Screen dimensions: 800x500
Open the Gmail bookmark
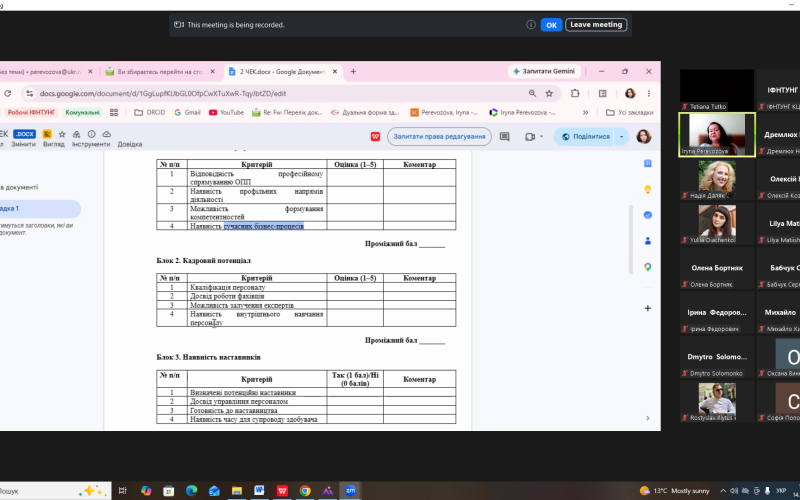[x=187, y=112]
